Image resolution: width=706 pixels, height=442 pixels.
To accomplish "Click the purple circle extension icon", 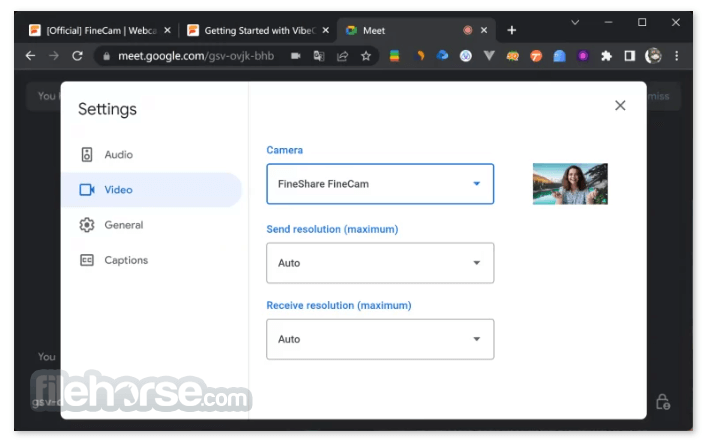I will click(x=583, y=56).
